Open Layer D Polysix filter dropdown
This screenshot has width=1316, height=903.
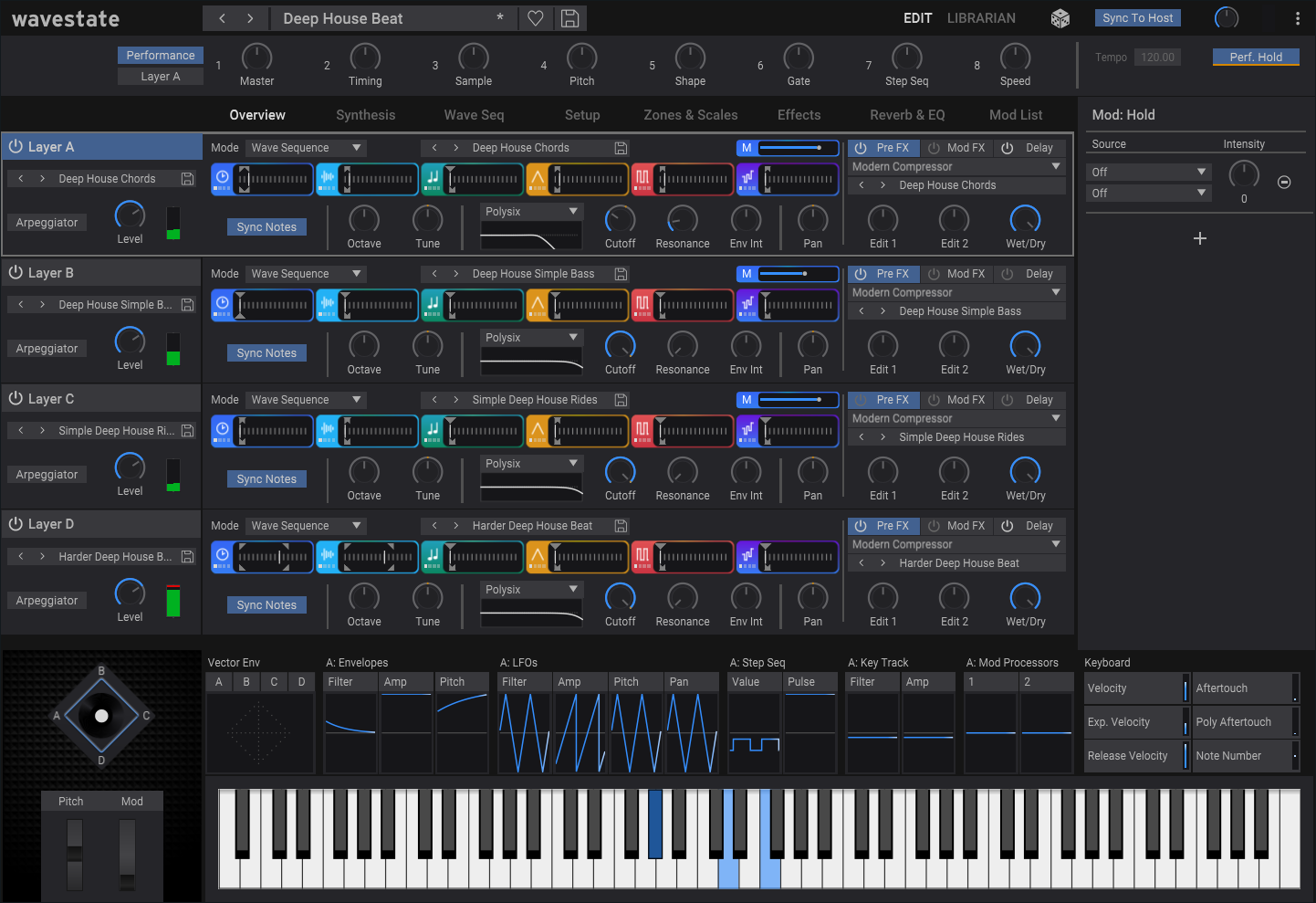531,590
